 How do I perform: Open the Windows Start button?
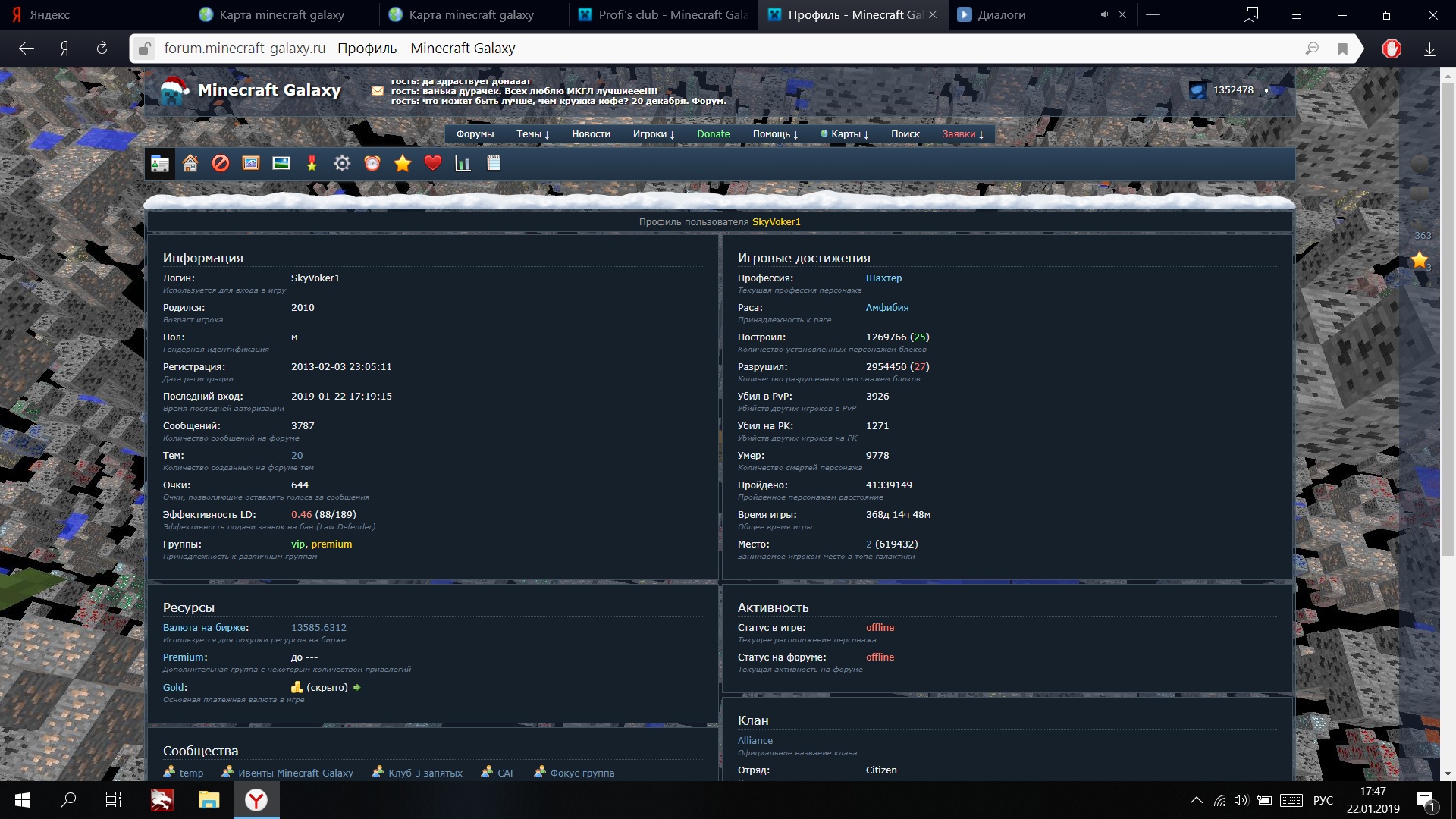23,800
